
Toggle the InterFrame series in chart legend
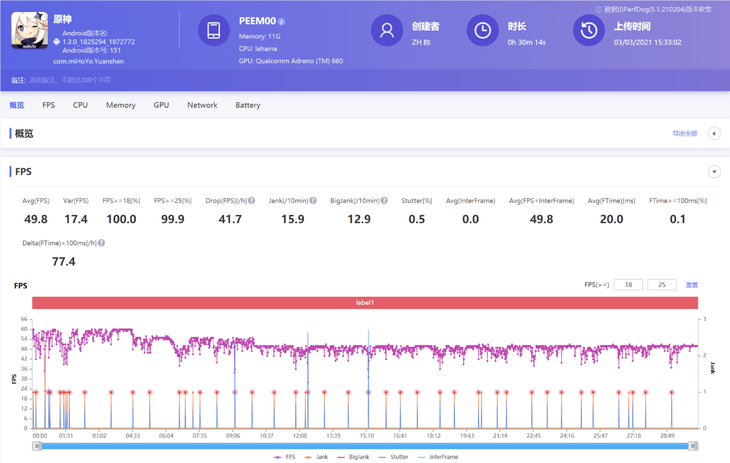[x=438, y=457]
